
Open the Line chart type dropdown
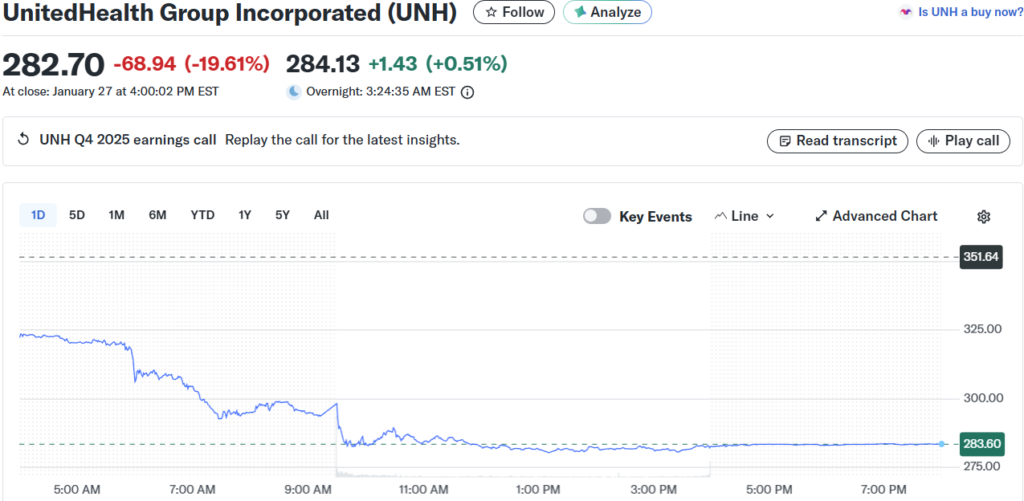coord(745,216)
